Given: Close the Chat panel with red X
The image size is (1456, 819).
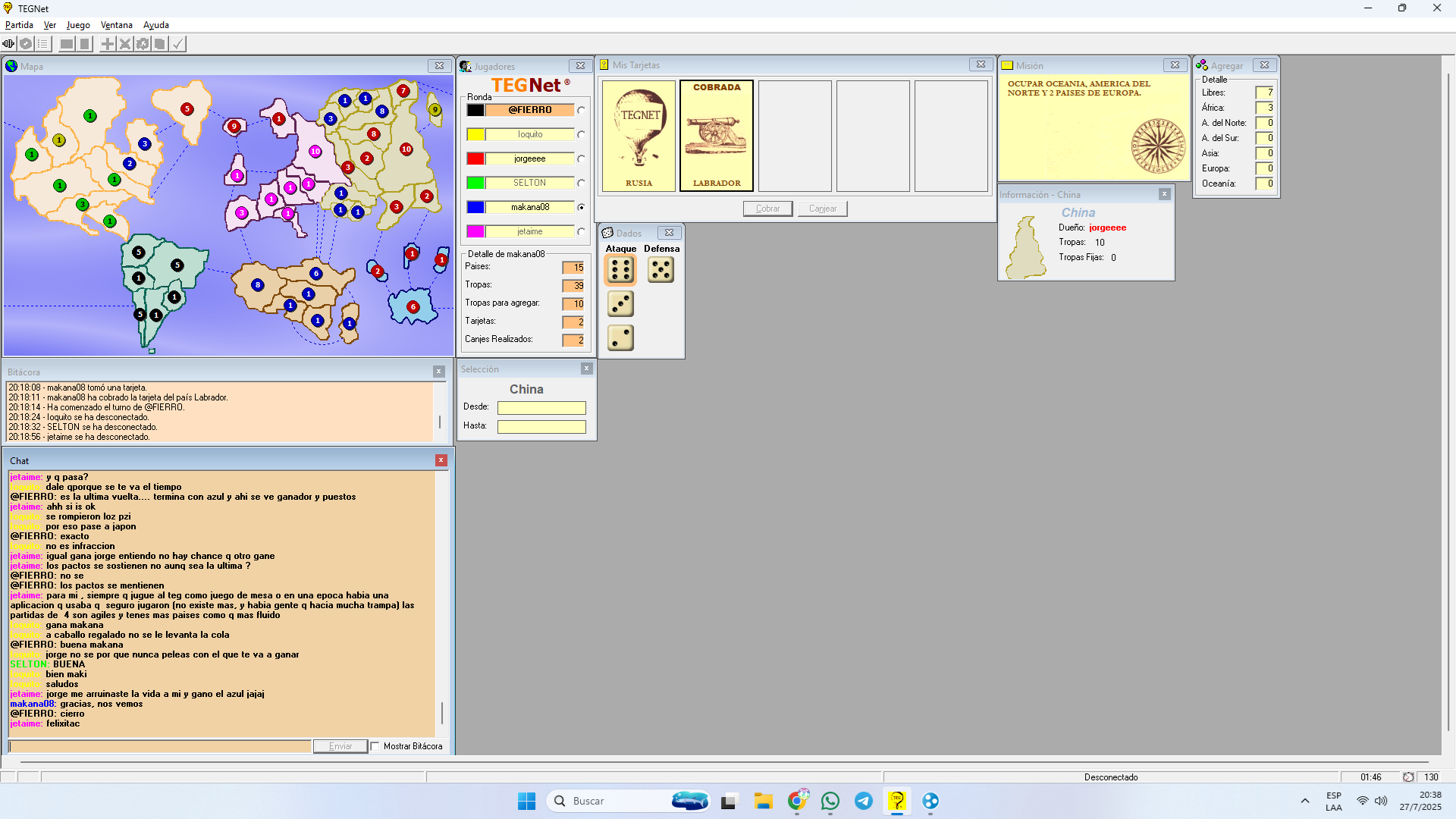Looking at the screenshot, I should [441, 460].
